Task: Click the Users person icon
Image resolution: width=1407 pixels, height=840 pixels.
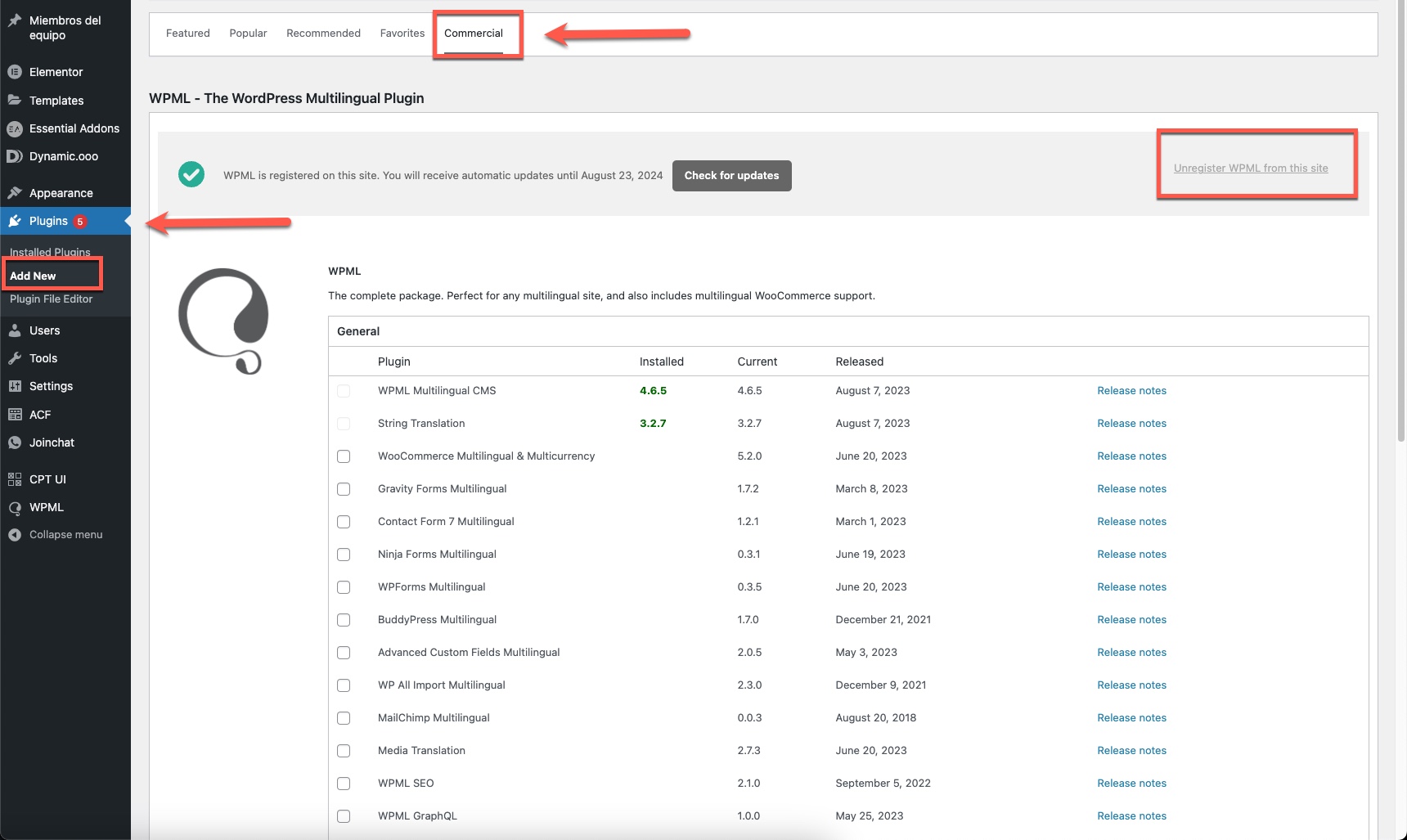Action: pyautogui.click(x=14, y=330)
